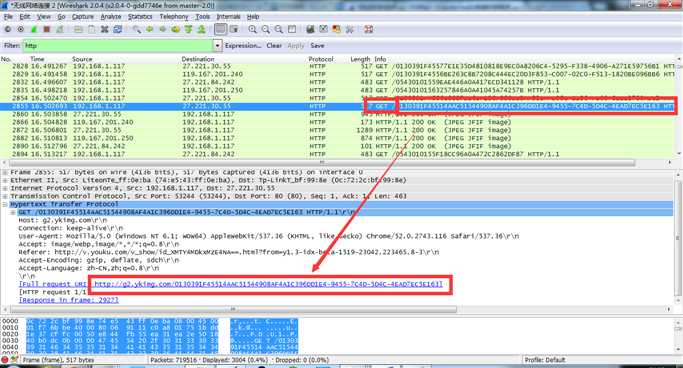Open the Internals menu
This screenshot has height=368, width=683.
coord(228,17)
